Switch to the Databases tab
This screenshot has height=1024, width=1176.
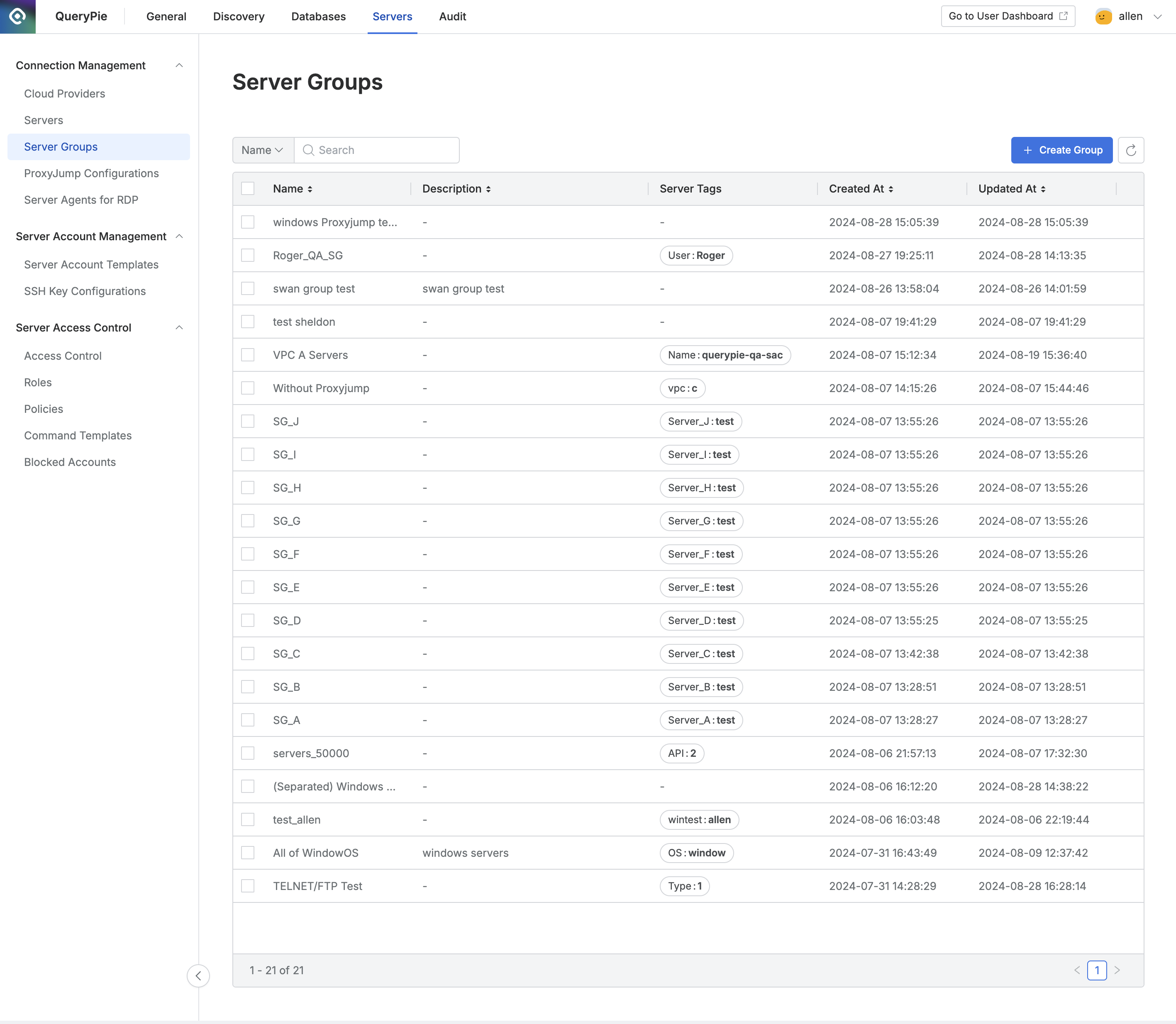pos(318,17)
